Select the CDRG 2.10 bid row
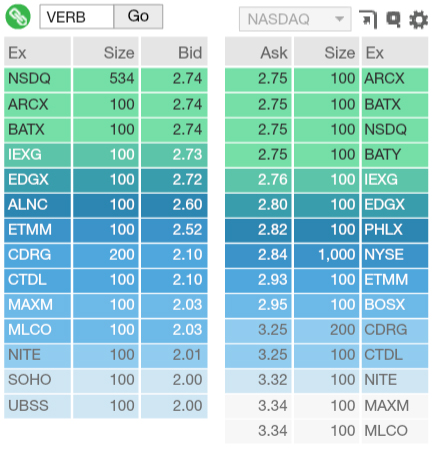The height and width of the screenshot is (456, 433). point(106,255)
